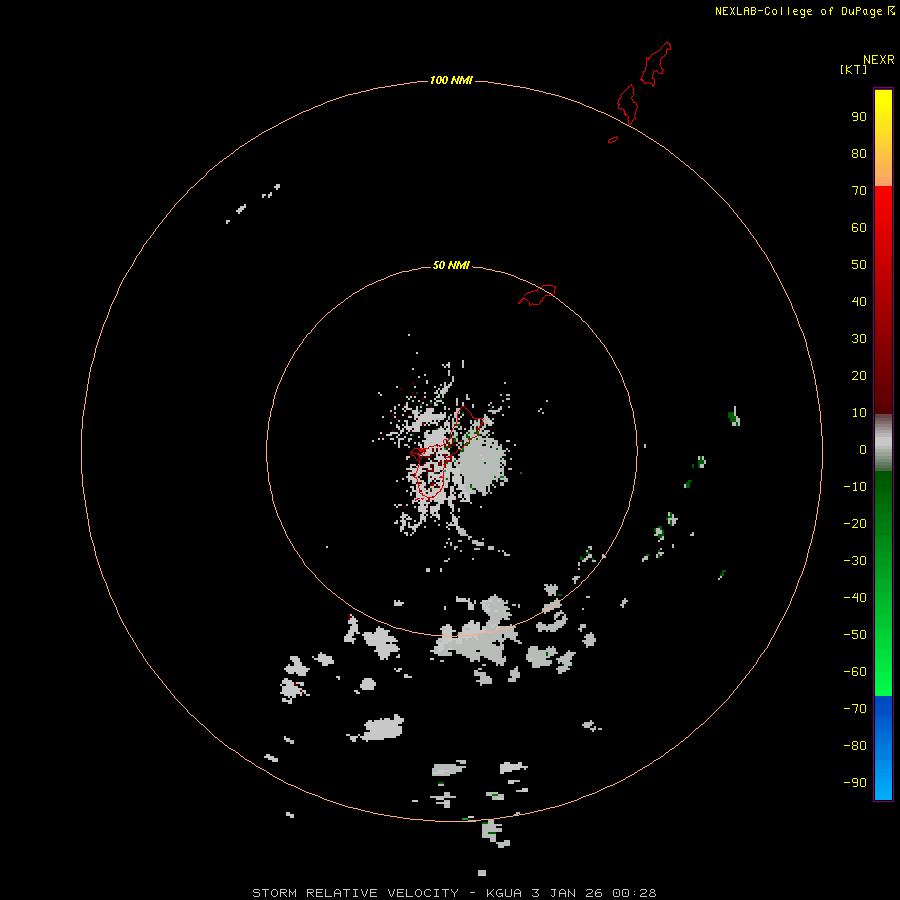Screen dimensions: 900x900
Task: Click the -50 value on velocity scale
Action: click(x=855, y=635)
